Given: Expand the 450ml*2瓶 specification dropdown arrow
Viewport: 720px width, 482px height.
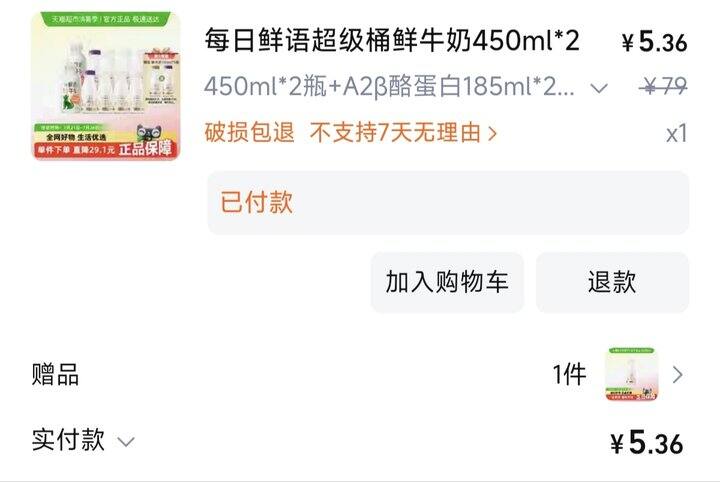Looking at the screenshot, I should (x=599, y=88).
